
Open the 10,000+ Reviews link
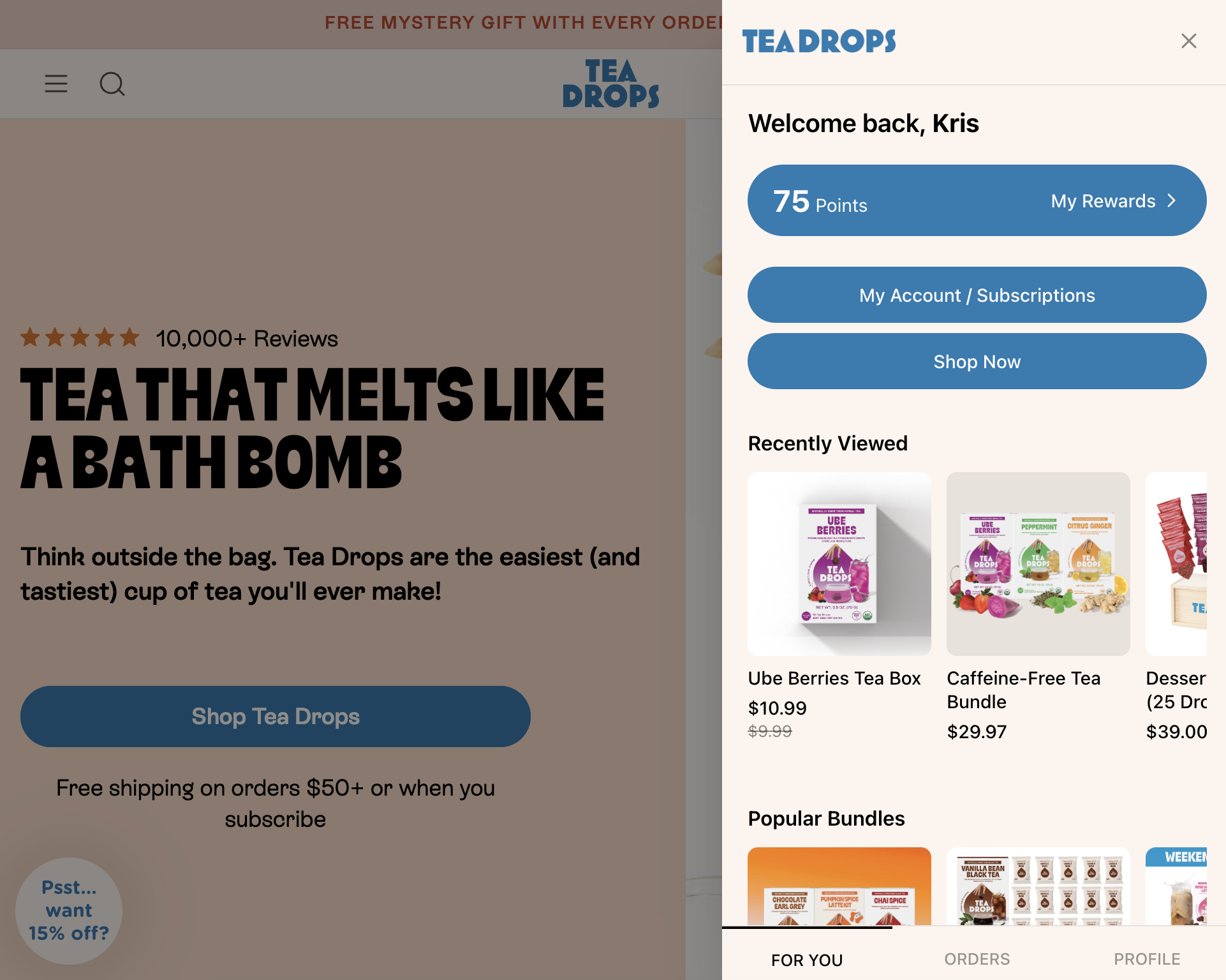247,339
